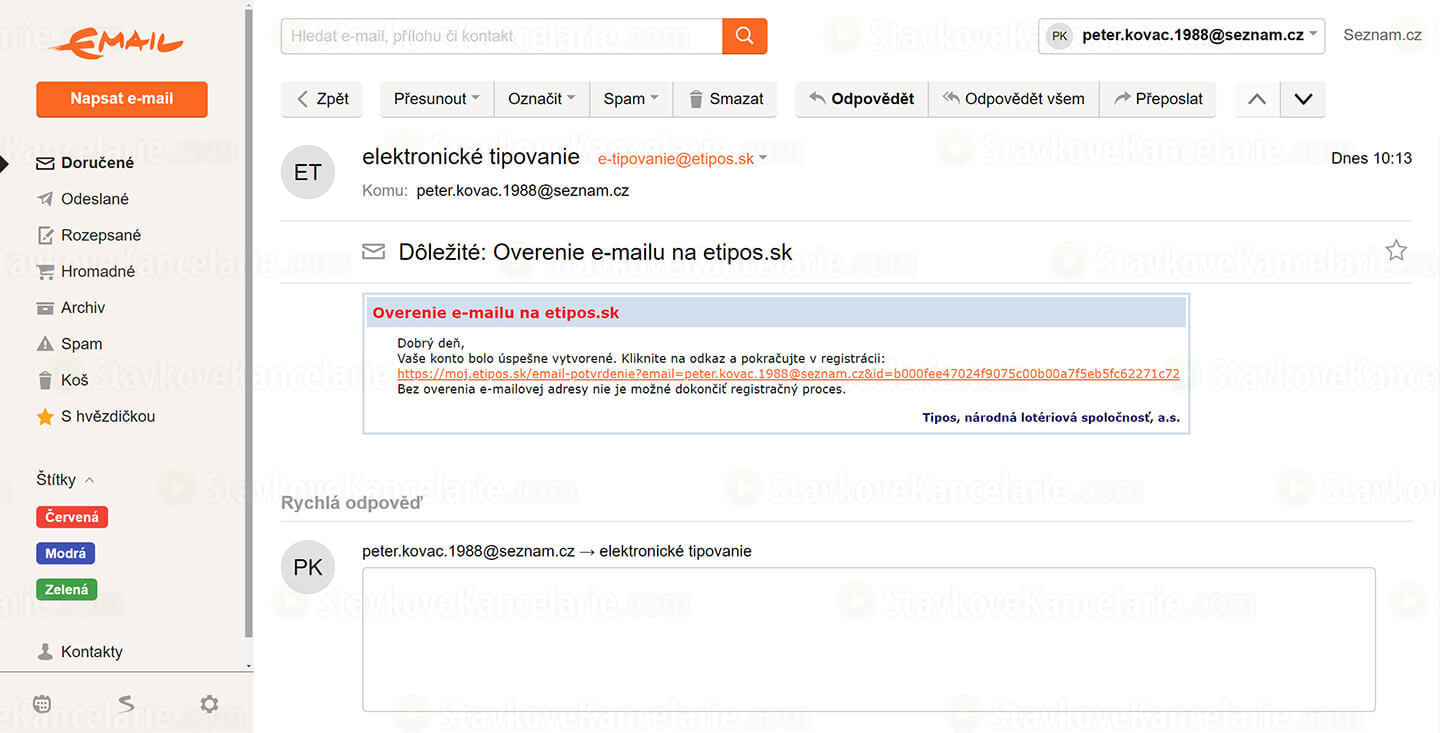Screen dimensions: 1440x733
Task: Click the Seznam S icon in footer
Action: click(126, 704)
